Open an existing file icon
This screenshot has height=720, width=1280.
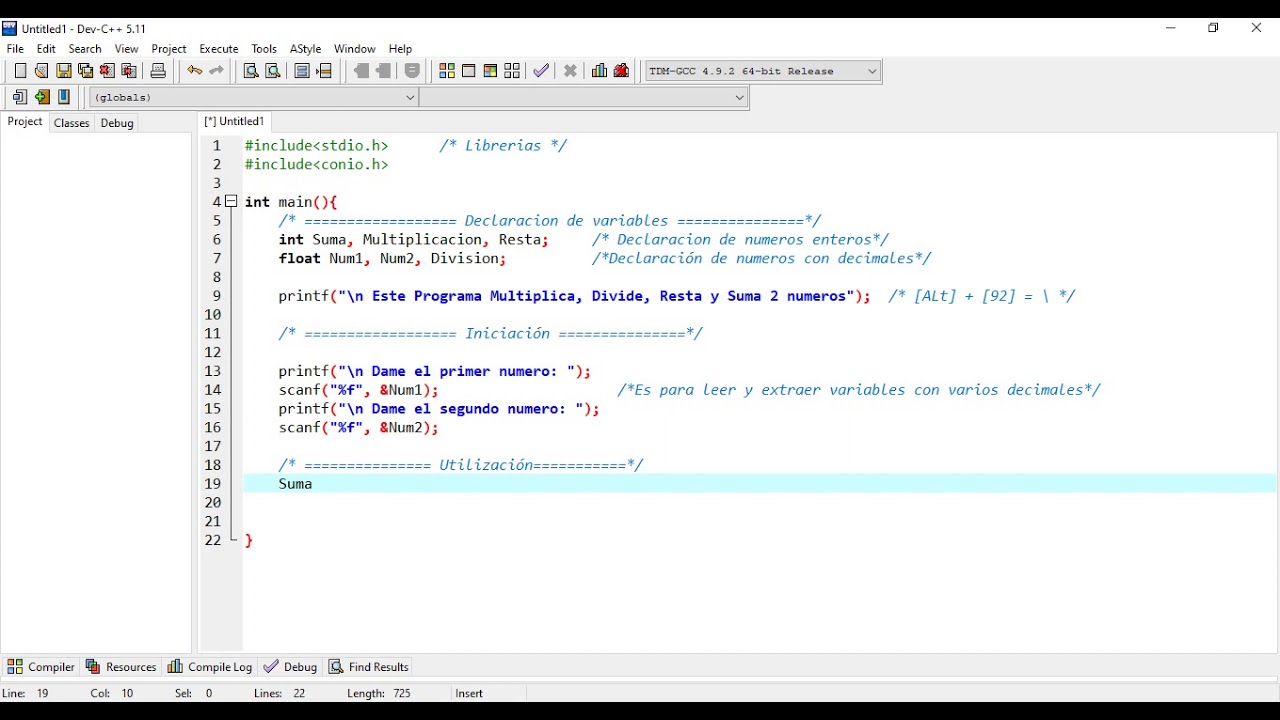41,71
